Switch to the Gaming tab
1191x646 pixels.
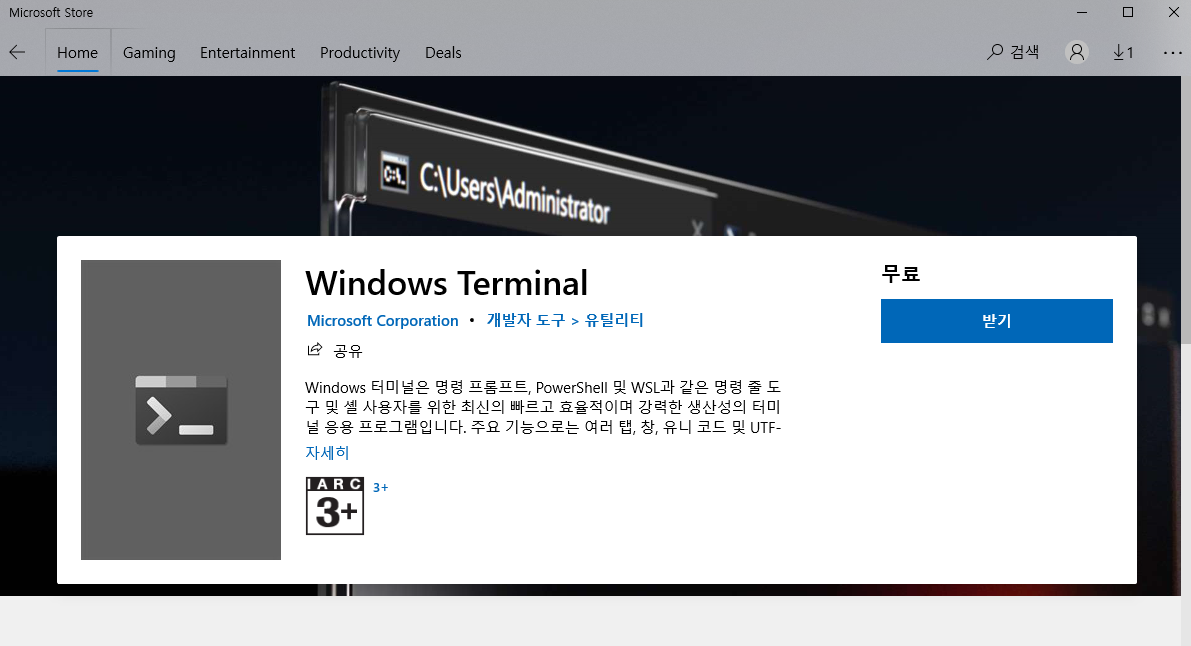pos(149,52)
